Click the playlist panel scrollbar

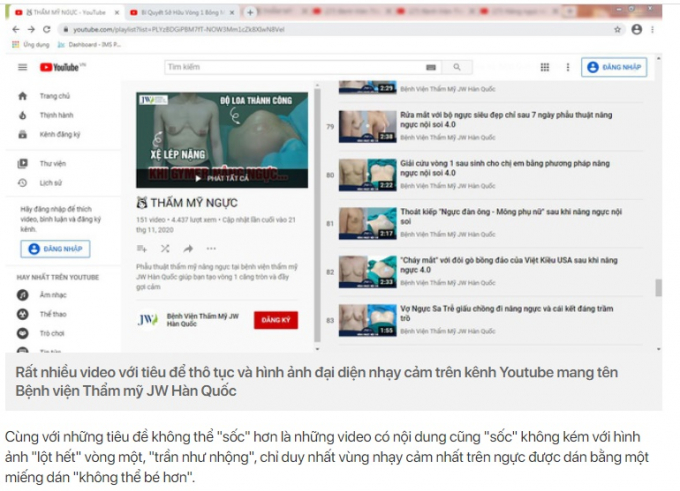(317, 216)
